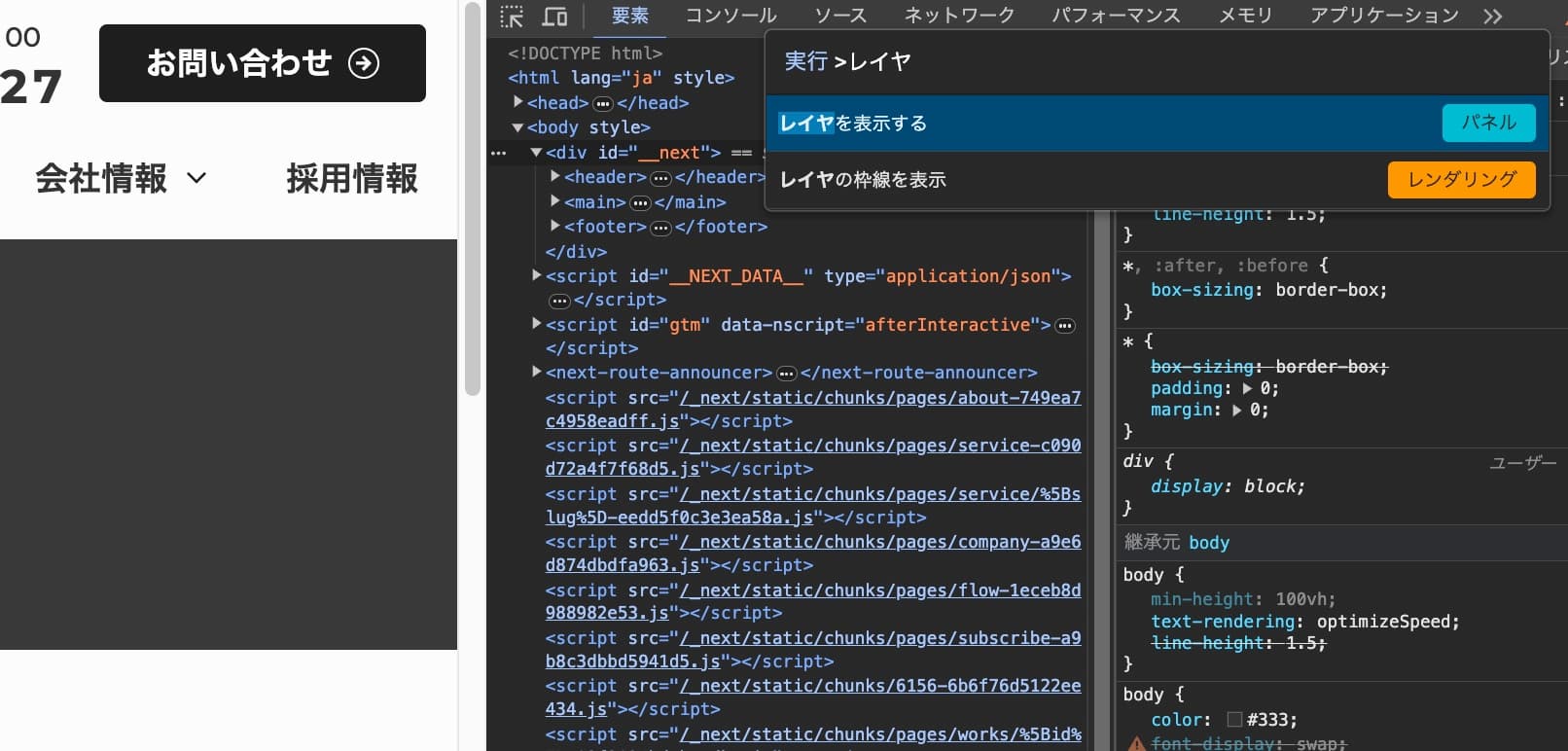Screen dimensions: 1568x751
Task: Click the ellipsis badge inside main tag
Action: [x=640, y=203]
